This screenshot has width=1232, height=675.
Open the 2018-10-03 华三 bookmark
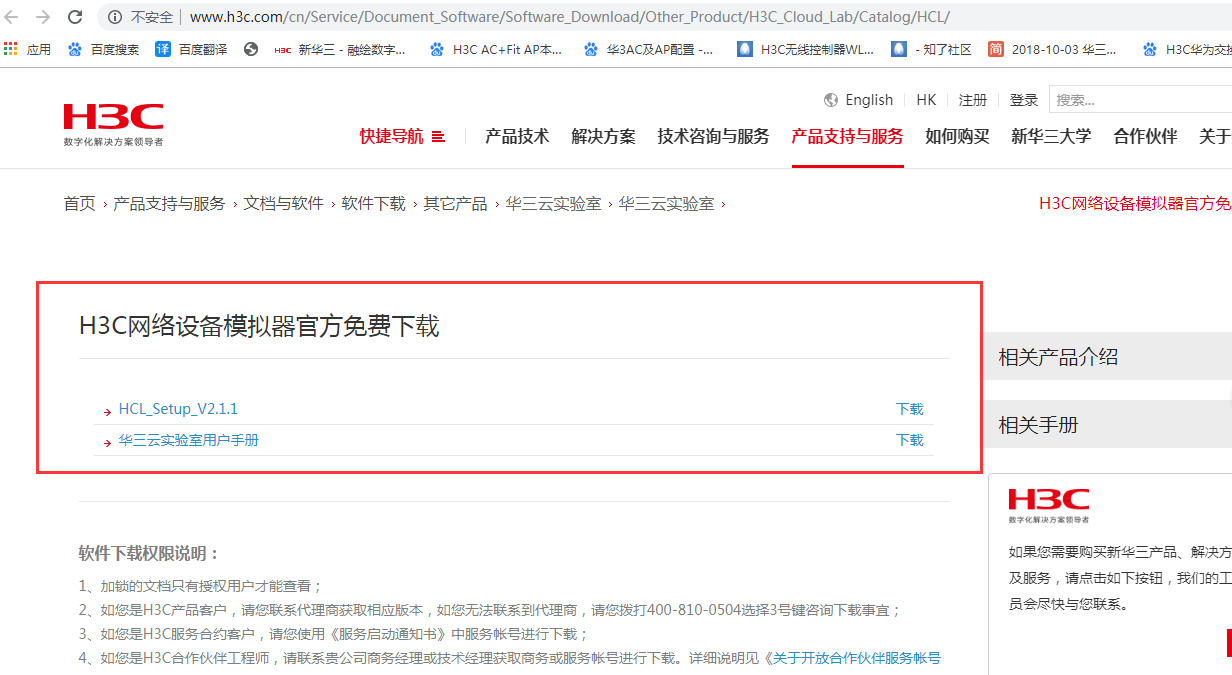click(1053, 49)
